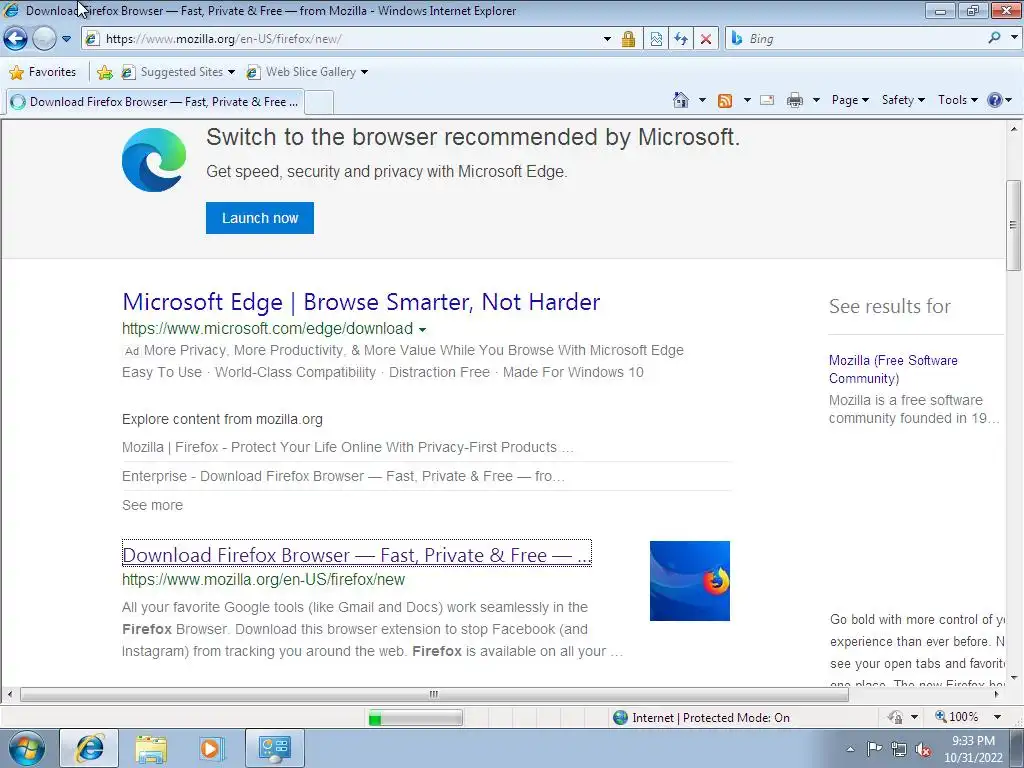The image size is (1024, 768).
Task: Open the Safety menu
Action: 903,100
